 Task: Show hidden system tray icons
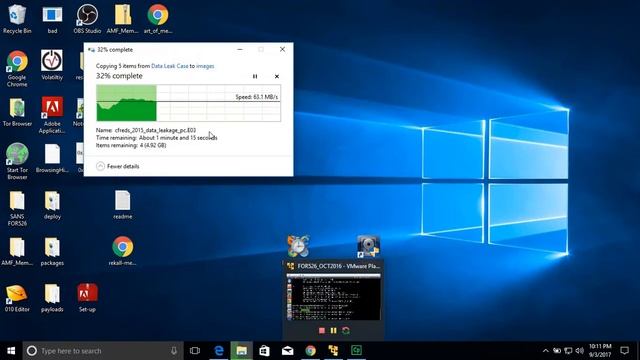click(x=546, y=351)
